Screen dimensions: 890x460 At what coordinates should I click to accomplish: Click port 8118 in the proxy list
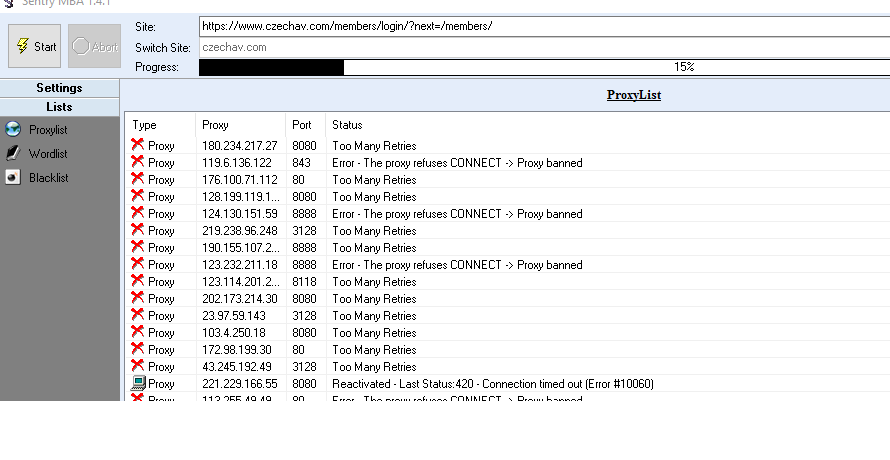tap(304, 282)
